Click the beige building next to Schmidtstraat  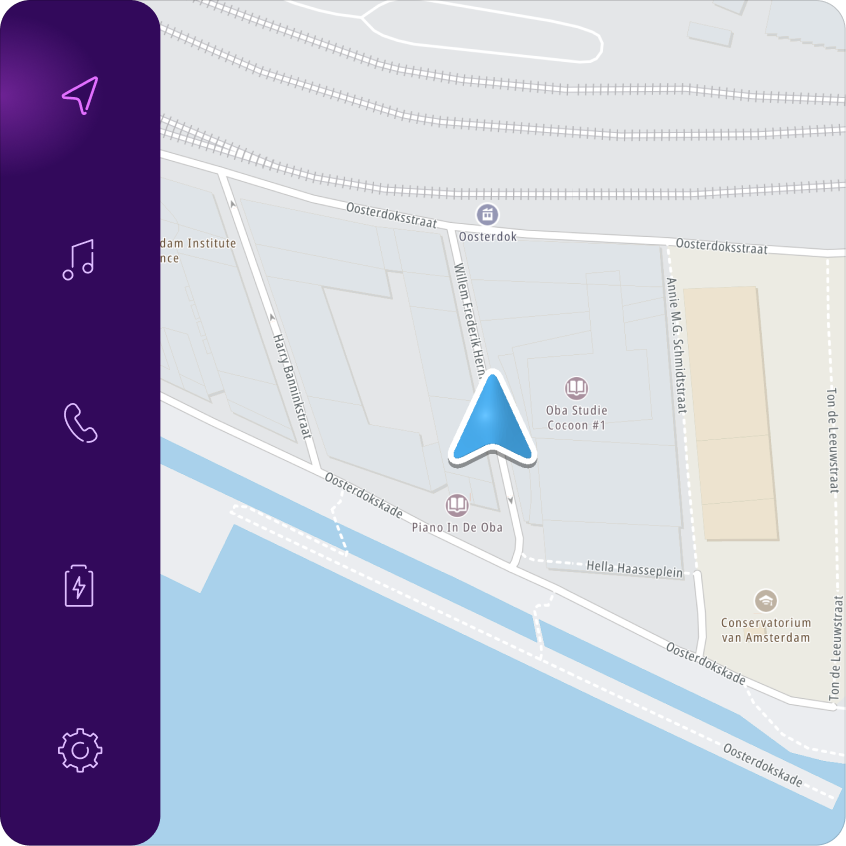731,413
